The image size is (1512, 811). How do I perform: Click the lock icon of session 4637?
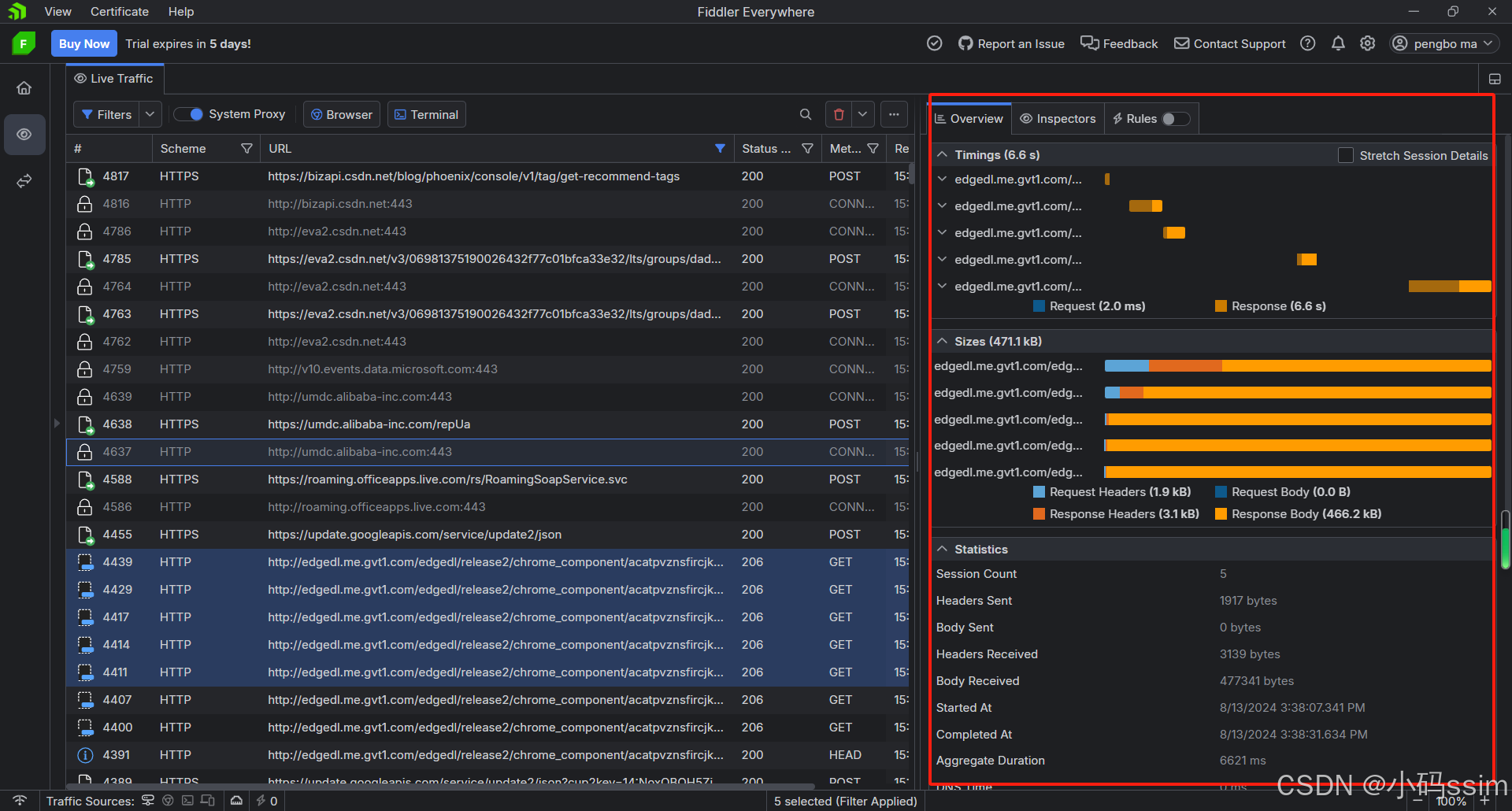pyautogui.click(x=85, y=452)
